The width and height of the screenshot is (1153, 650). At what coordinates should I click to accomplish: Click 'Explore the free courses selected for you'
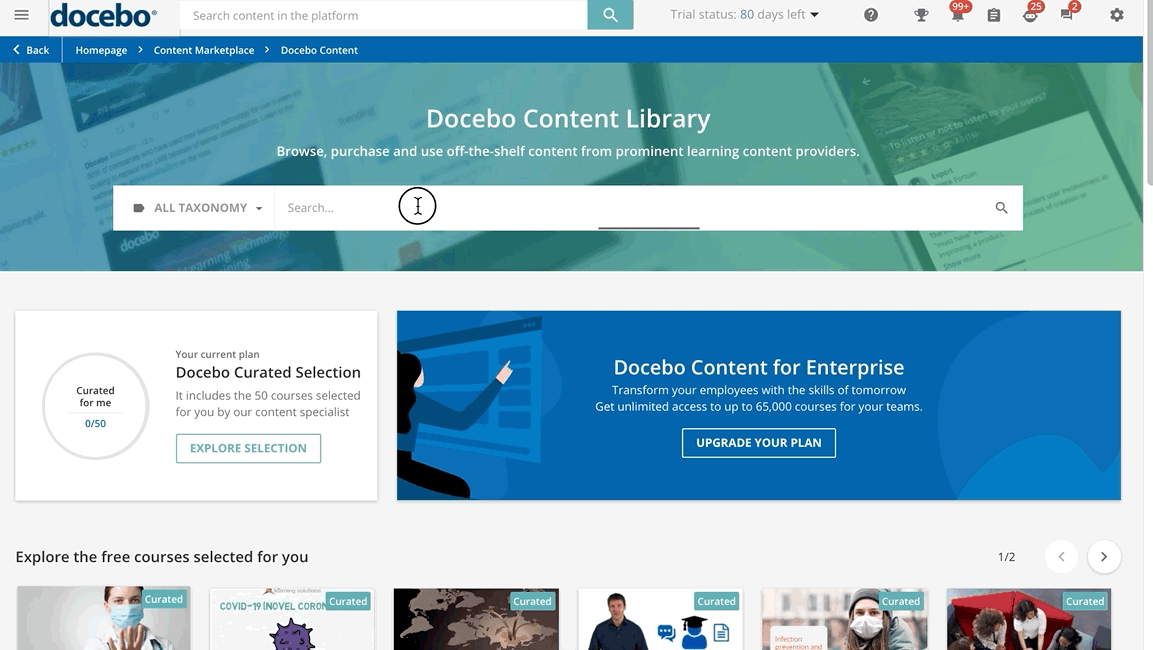162,557
